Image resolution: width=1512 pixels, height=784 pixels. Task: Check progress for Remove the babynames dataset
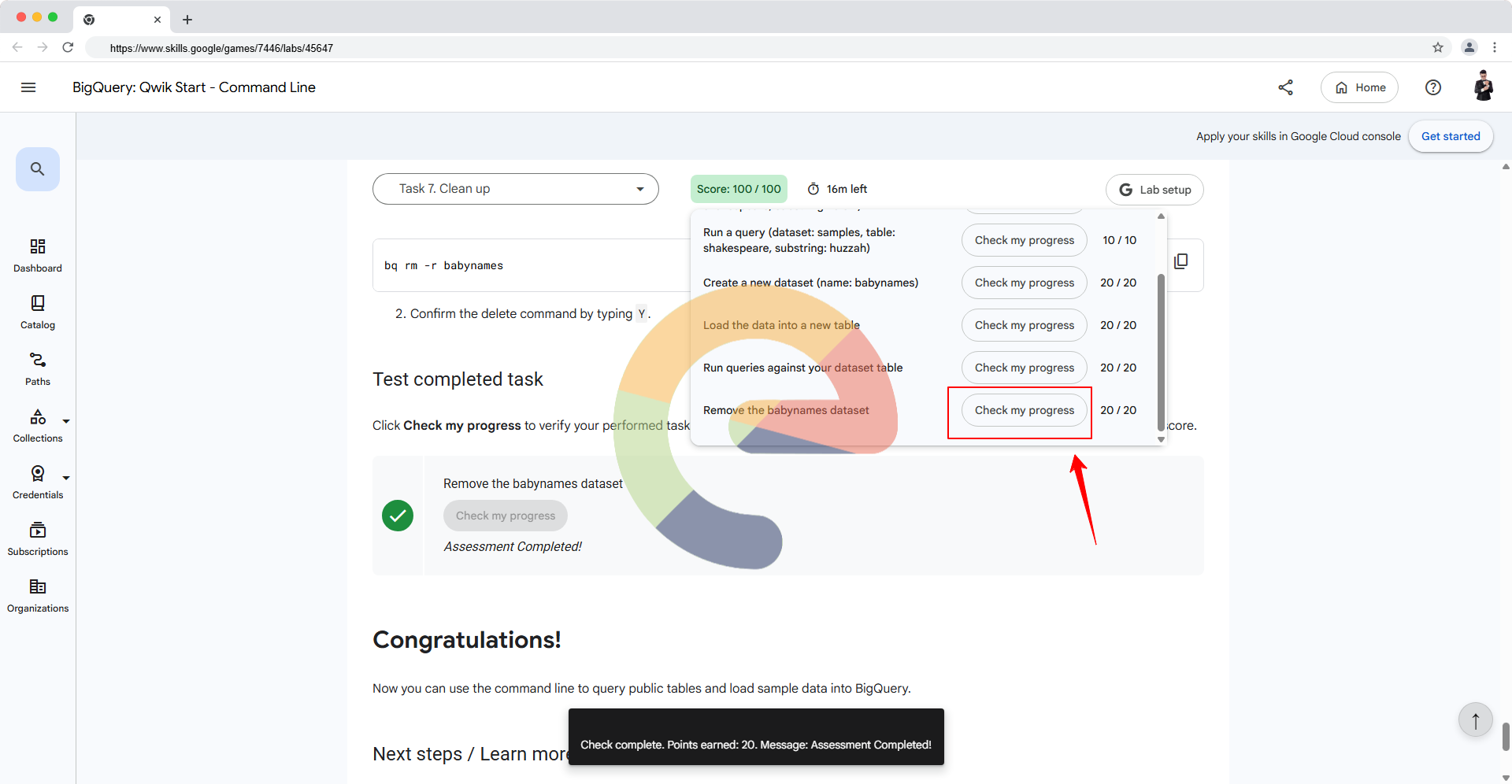point(1024,410)
